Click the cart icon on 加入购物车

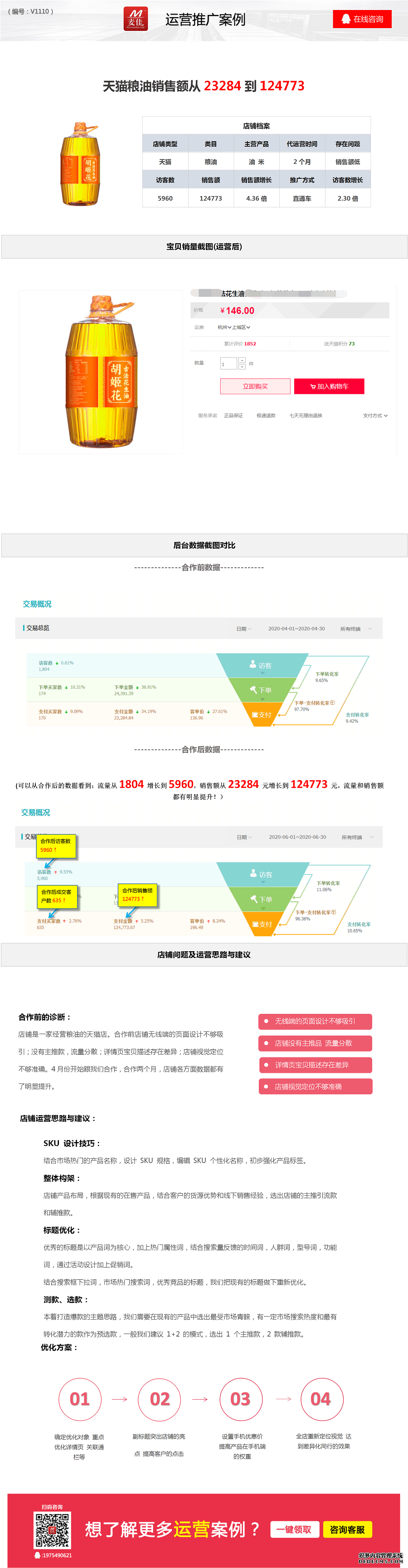[312, 387]
